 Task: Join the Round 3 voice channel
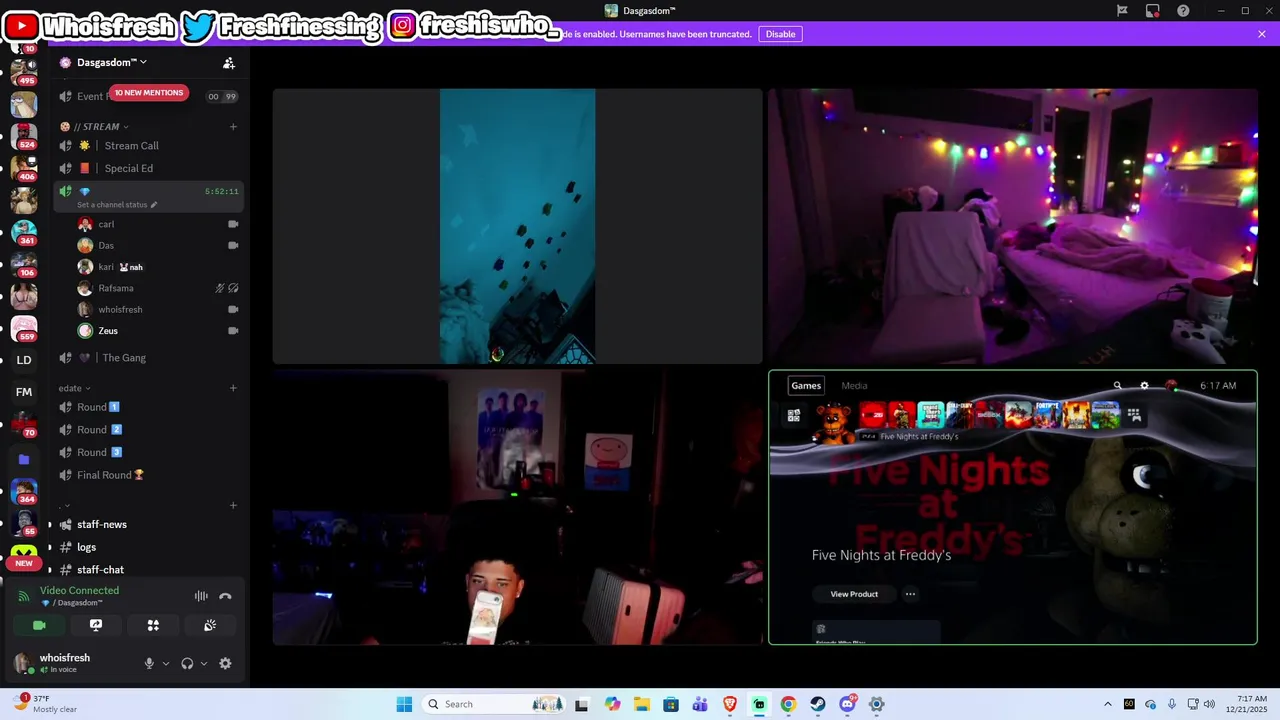coord(150,452)
